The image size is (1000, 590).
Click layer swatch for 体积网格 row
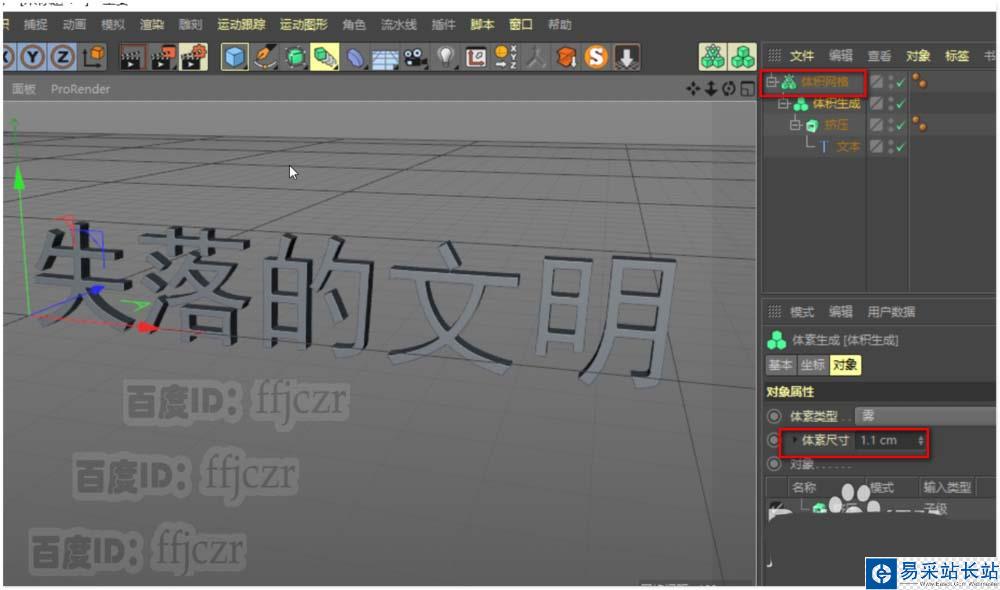tap(877, 82)
